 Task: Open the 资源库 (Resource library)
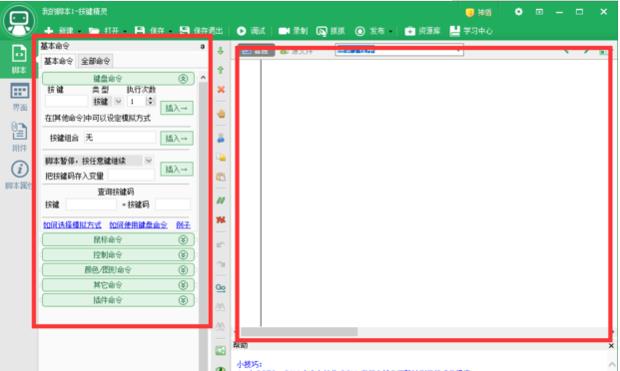(422, 31)
